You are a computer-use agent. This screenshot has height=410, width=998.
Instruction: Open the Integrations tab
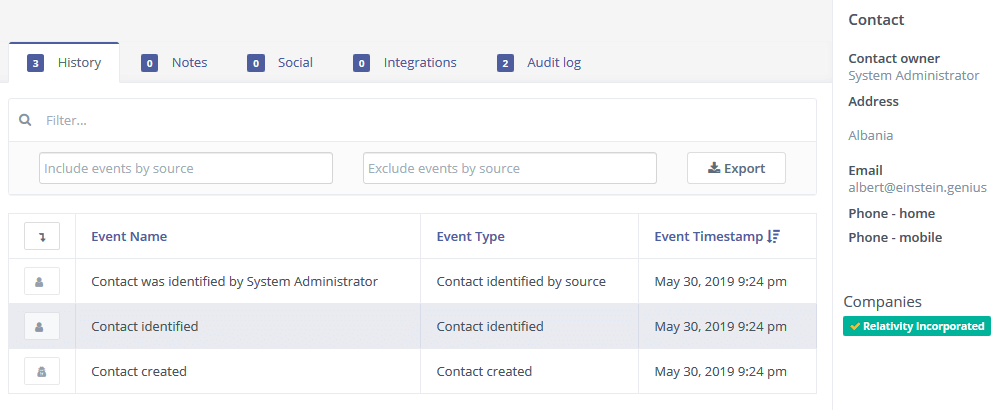(x=420, y=63)
